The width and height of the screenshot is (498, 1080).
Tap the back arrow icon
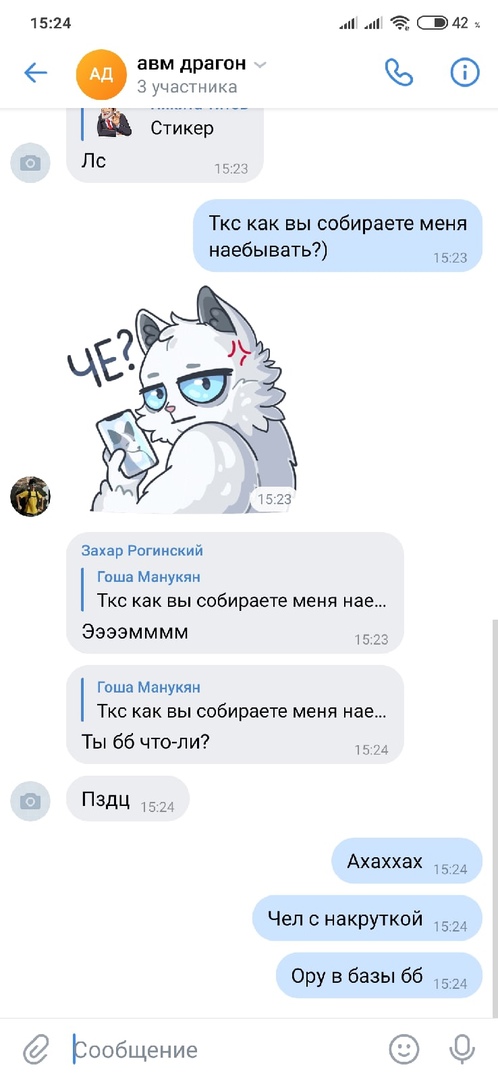point(35,72)
